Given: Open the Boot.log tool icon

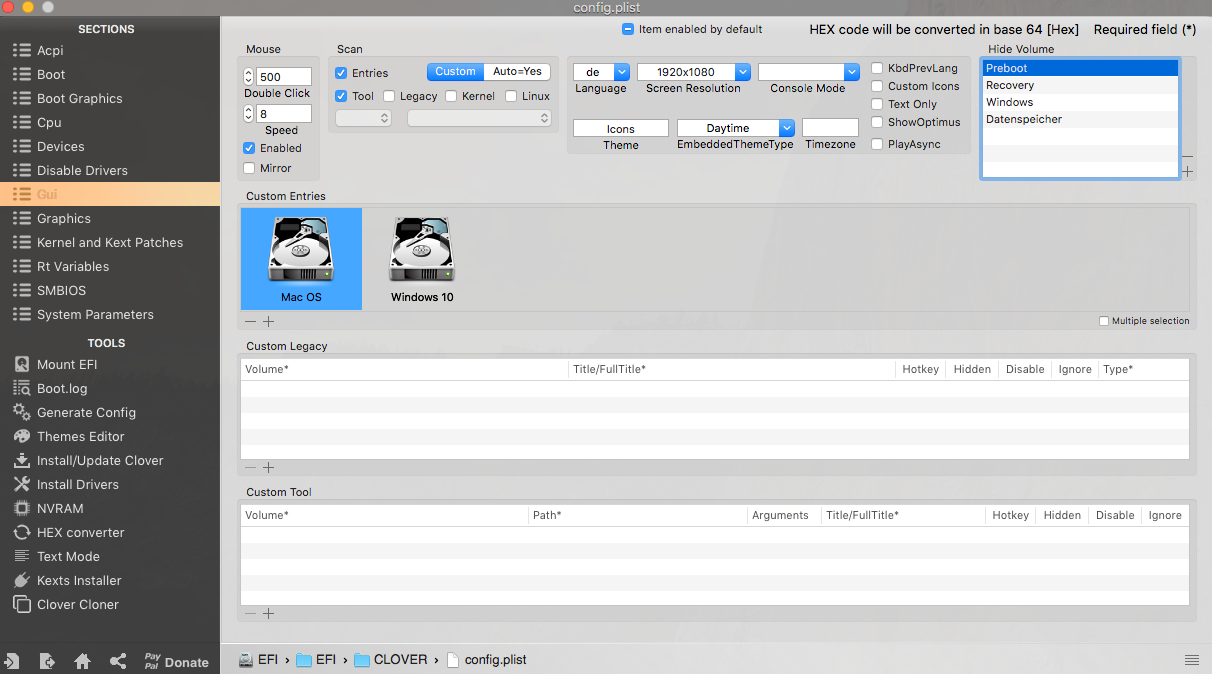Looking at the screenshot, I should 21,389.
